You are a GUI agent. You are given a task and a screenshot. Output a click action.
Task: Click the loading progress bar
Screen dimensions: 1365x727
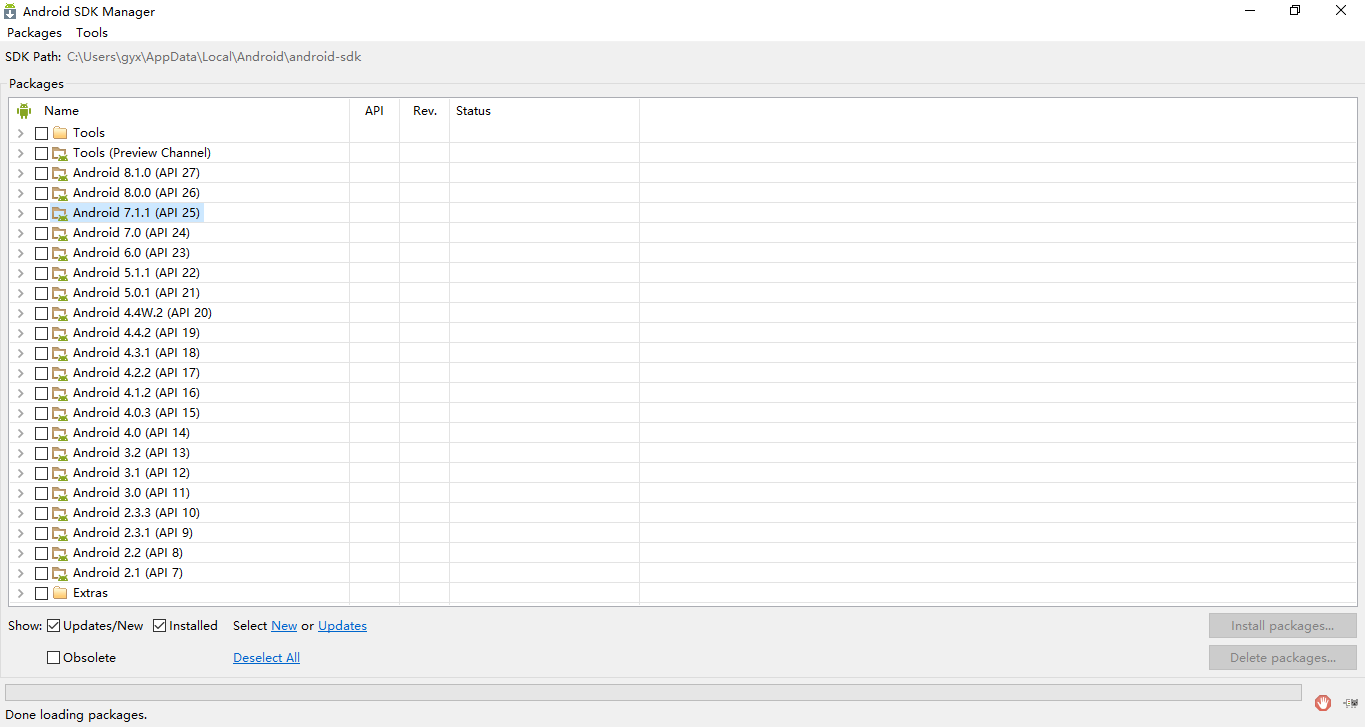(x=653, y=692)
